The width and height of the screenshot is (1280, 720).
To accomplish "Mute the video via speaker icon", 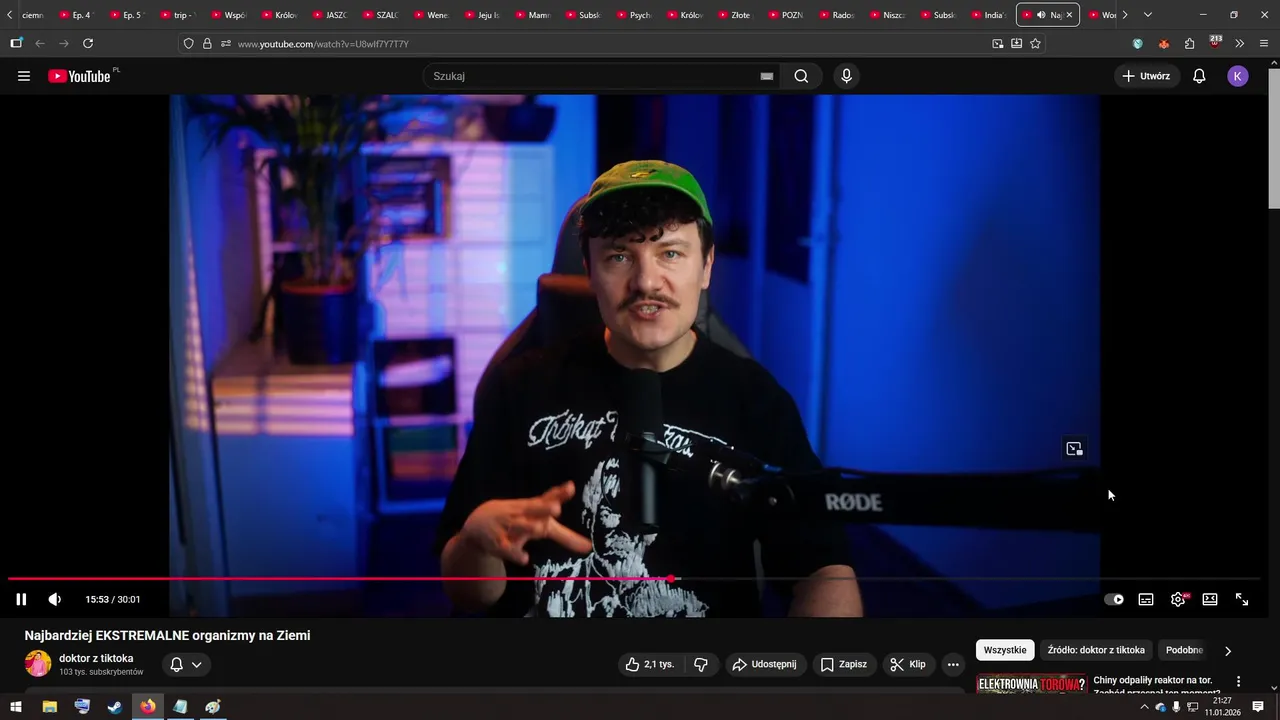I will [55, 599].
